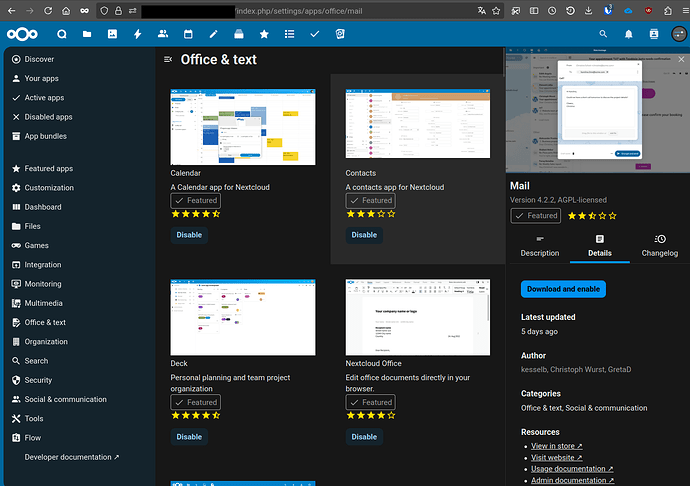Click the Nextcloud logo
The width and height of the screenshot is (690, 486).
(22, 34)
